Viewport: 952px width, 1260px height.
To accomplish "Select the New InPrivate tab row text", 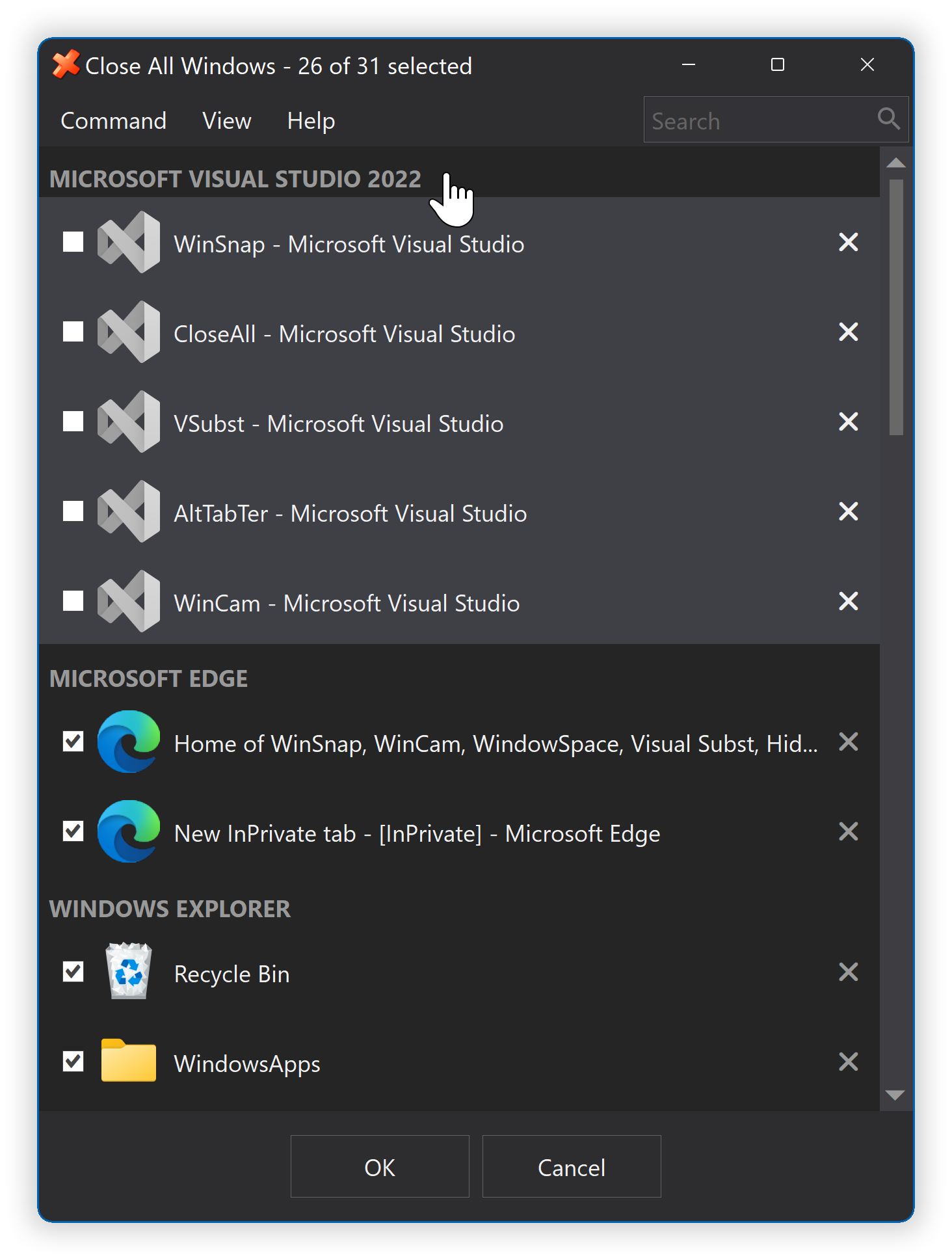I will (417, 833).
